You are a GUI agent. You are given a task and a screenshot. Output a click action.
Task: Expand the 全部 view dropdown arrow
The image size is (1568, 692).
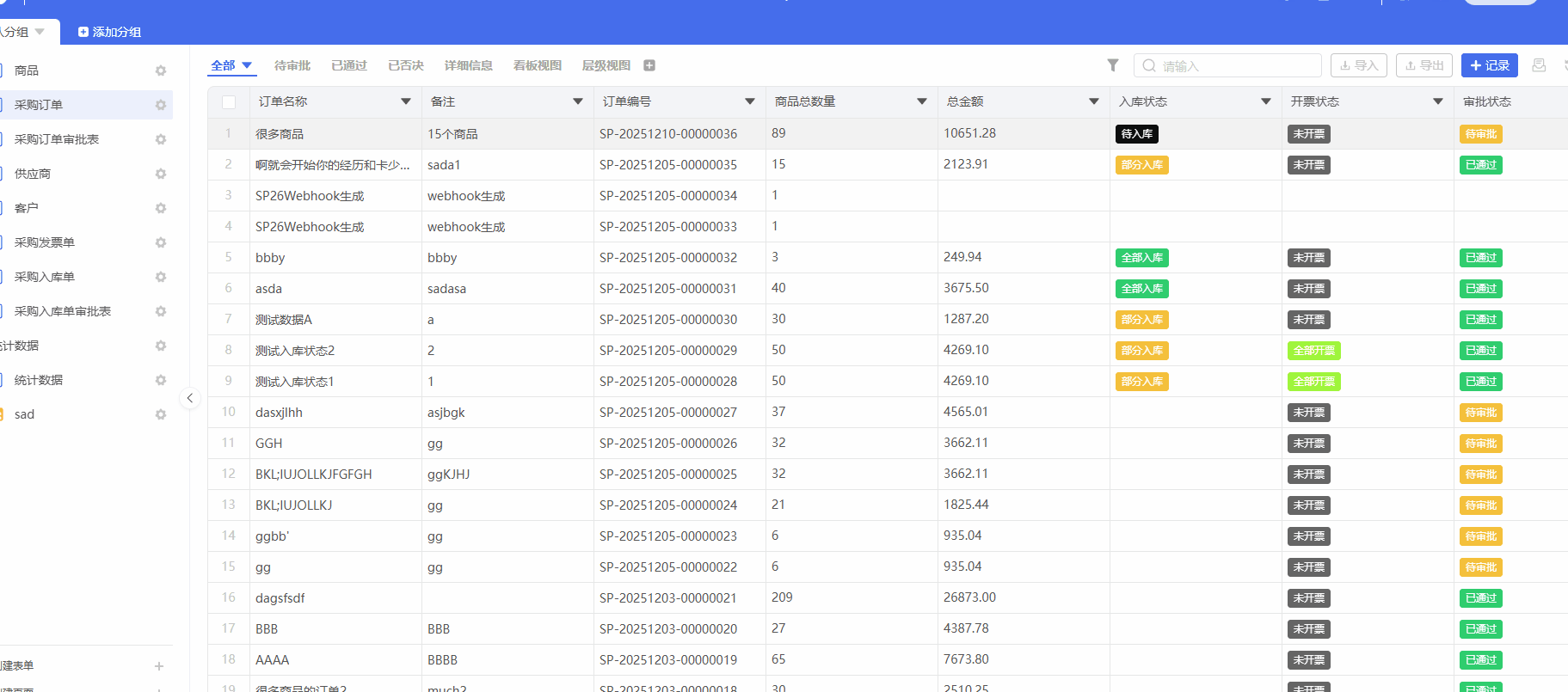tap(247, 65)
